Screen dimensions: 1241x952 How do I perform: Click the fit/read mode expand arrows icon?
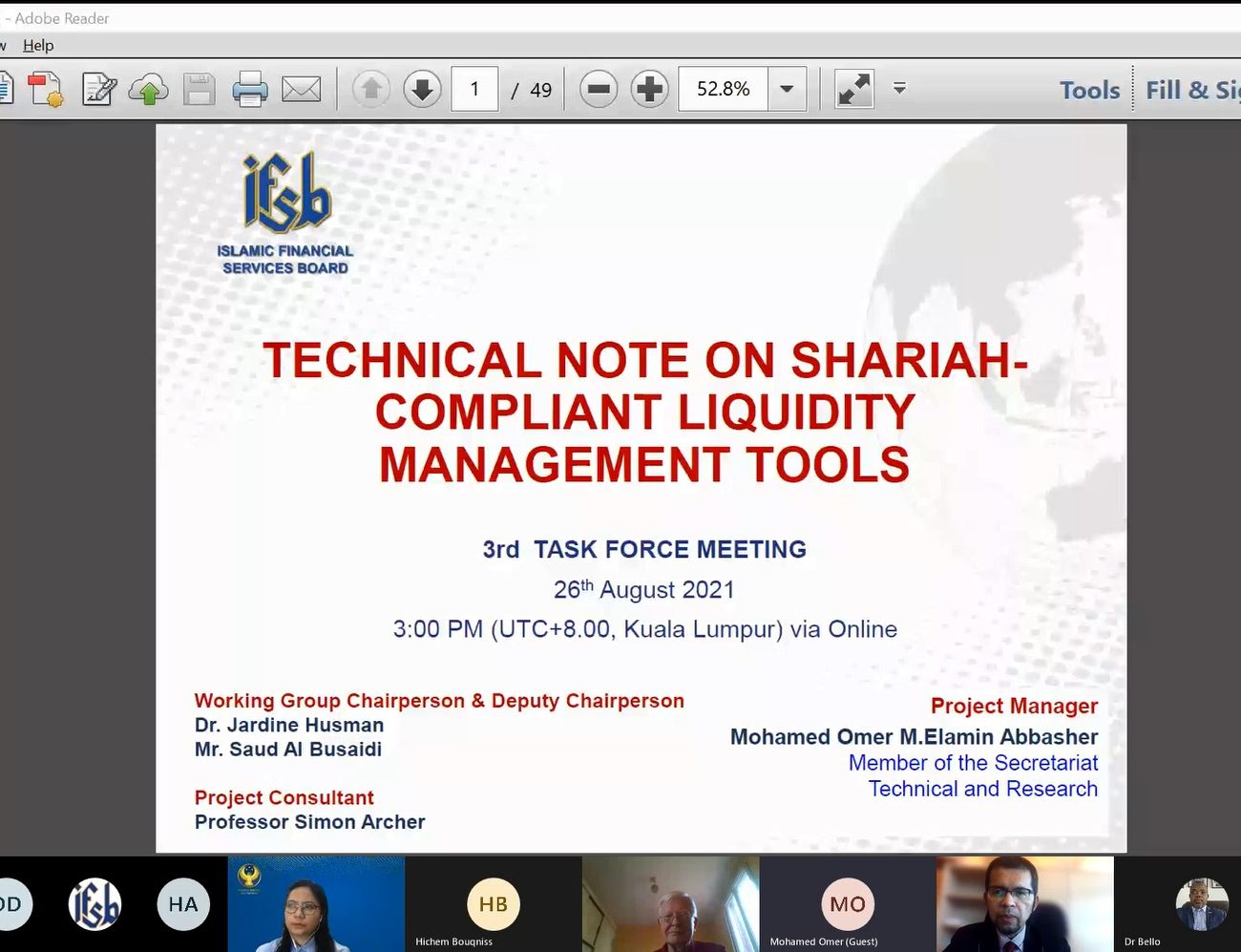[x=853, y=89]
